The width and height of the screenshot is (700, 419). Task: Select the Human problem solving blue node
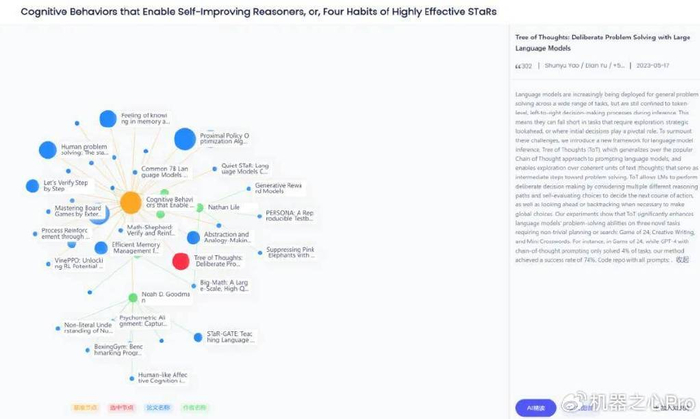pyautogui.click(x=48, y=150)
